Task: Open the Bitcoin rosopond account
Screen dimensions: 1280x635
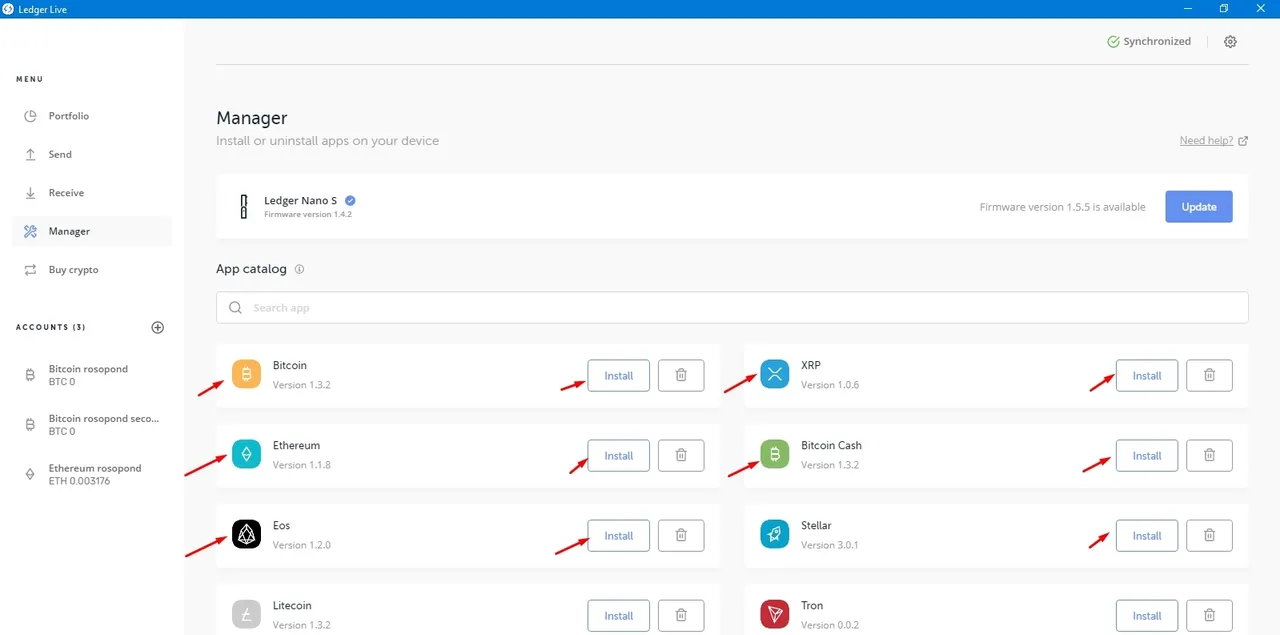Action: coord(92,375)
